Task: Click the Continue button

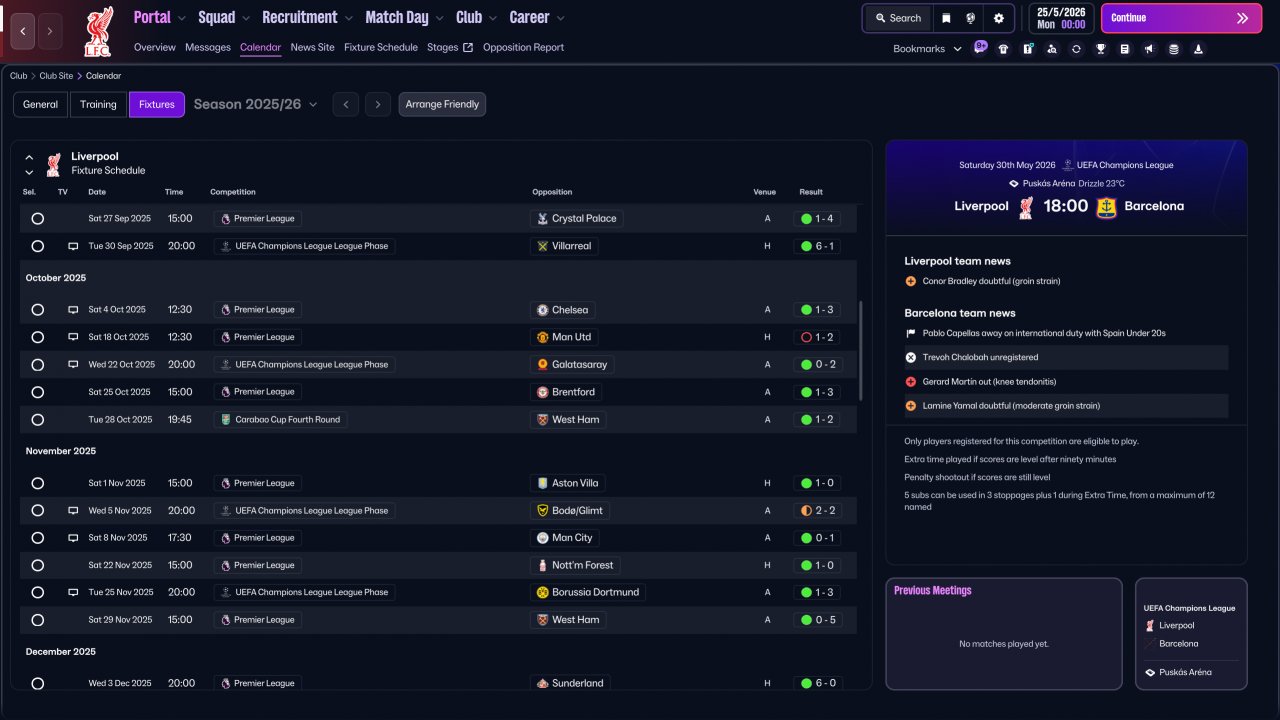Action: pyautogui.click(x=1181, y=18)
